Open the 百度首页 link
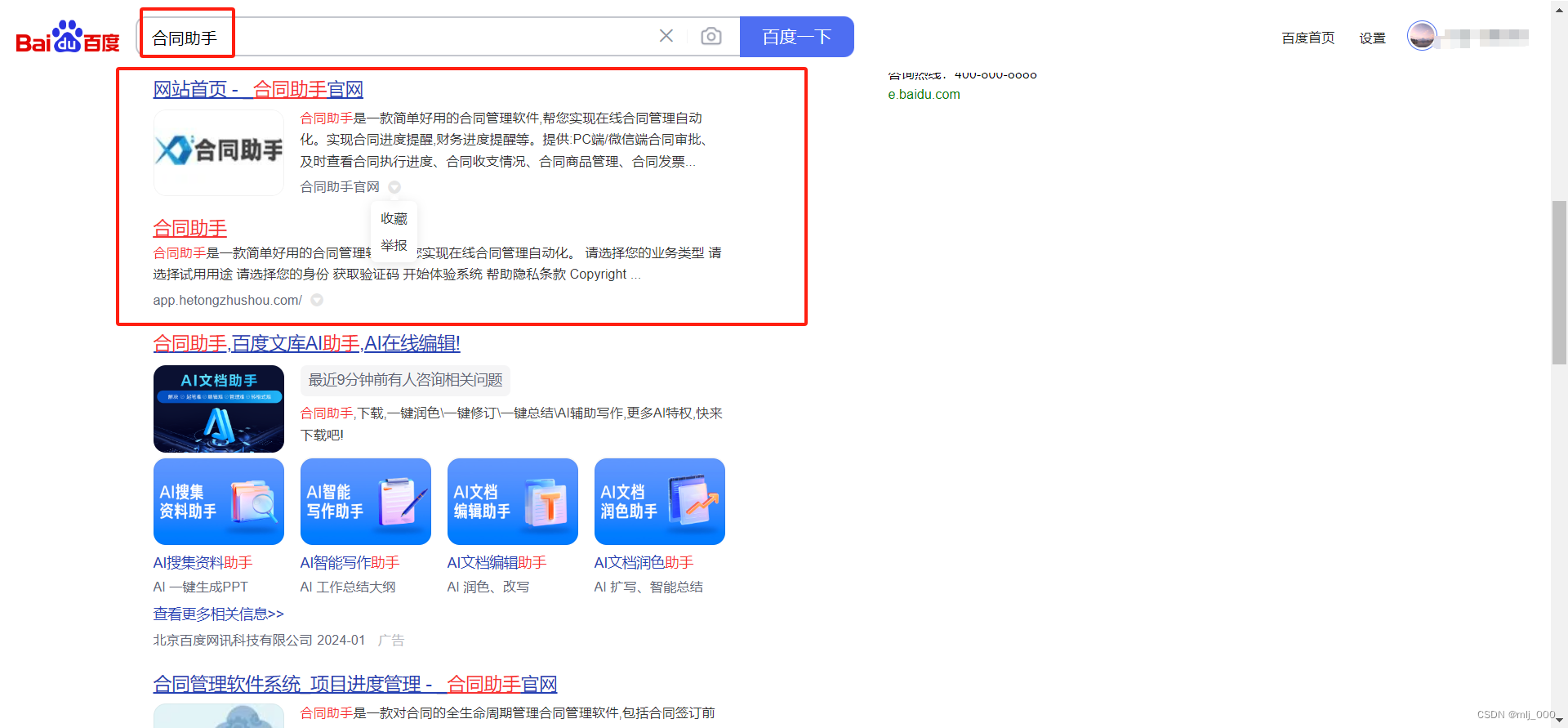Image resolution: width=1568 pixels, height=728 pixels. coord(1307,38)
